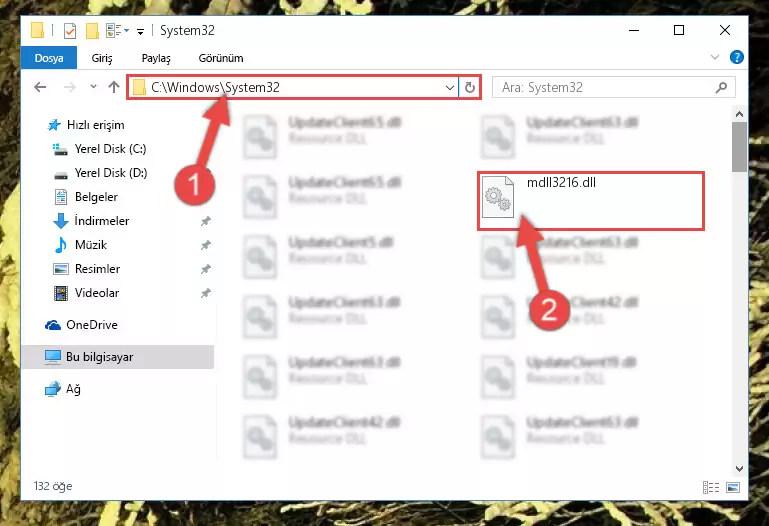
Task: Click the pin icon next to Resimler
Action: pos(205,269)
